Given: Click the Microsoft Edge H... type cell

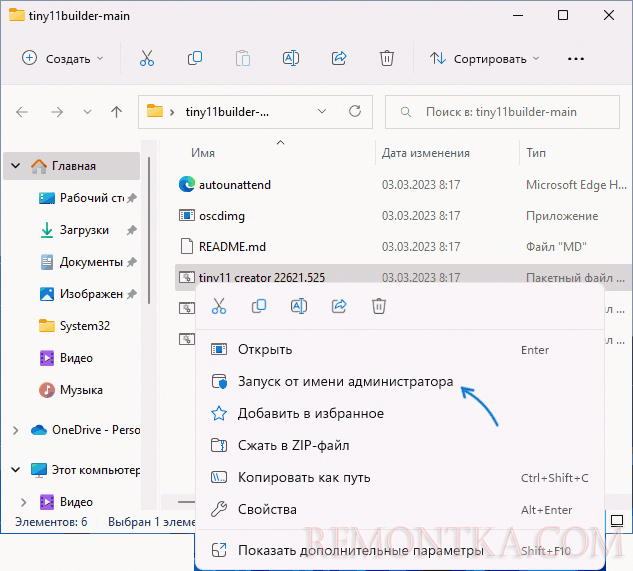Looking at the screenshot, I should [x=576, y=185].
